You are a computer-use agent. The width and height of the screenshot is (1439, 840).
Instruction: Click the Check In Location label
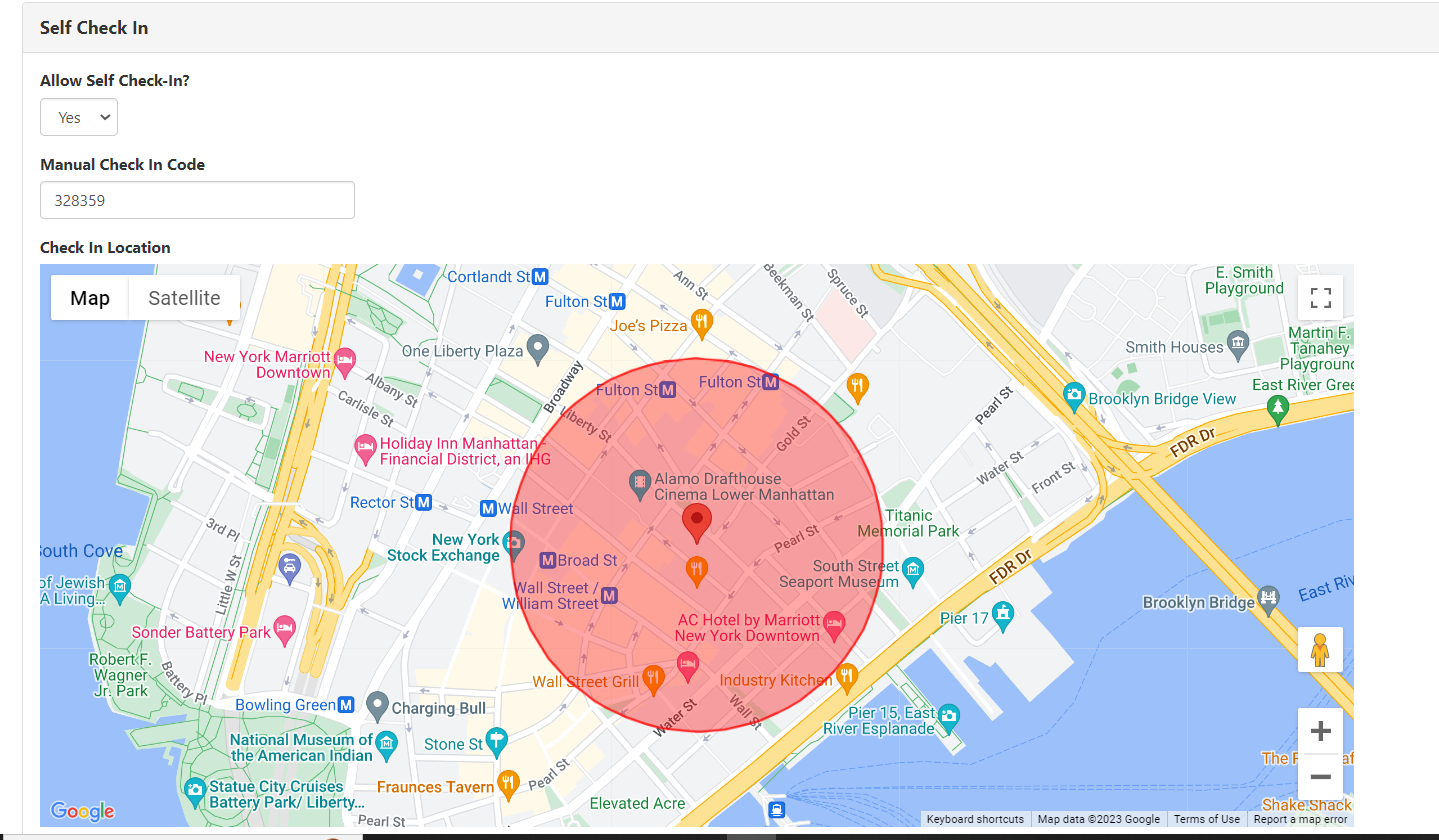click(105, 247)
